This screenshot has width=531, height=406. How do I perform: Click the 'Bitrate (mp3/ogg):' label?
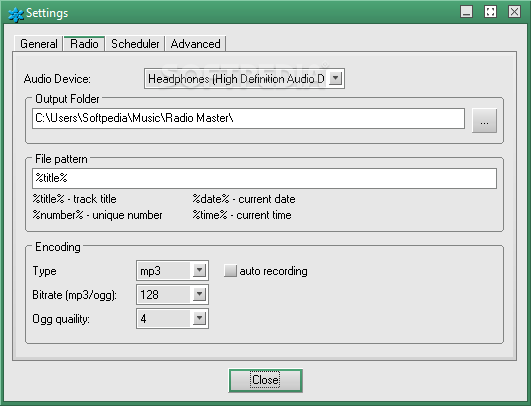click(x=75, y=295)
